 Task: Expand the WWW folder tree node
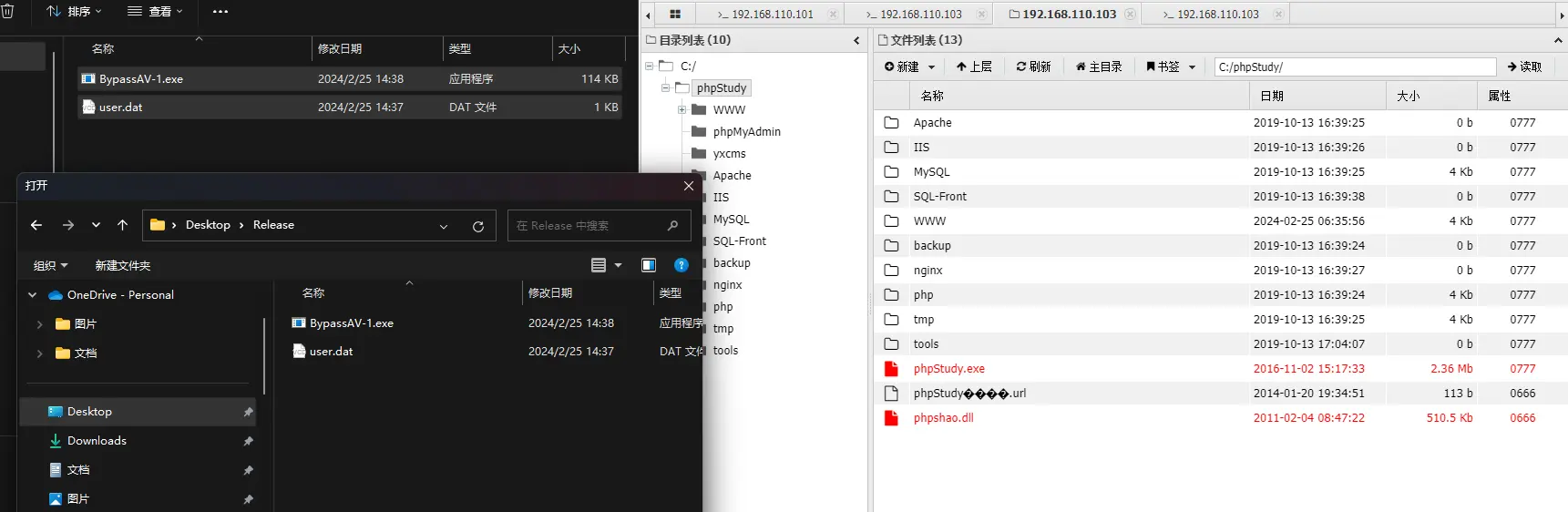682,110
